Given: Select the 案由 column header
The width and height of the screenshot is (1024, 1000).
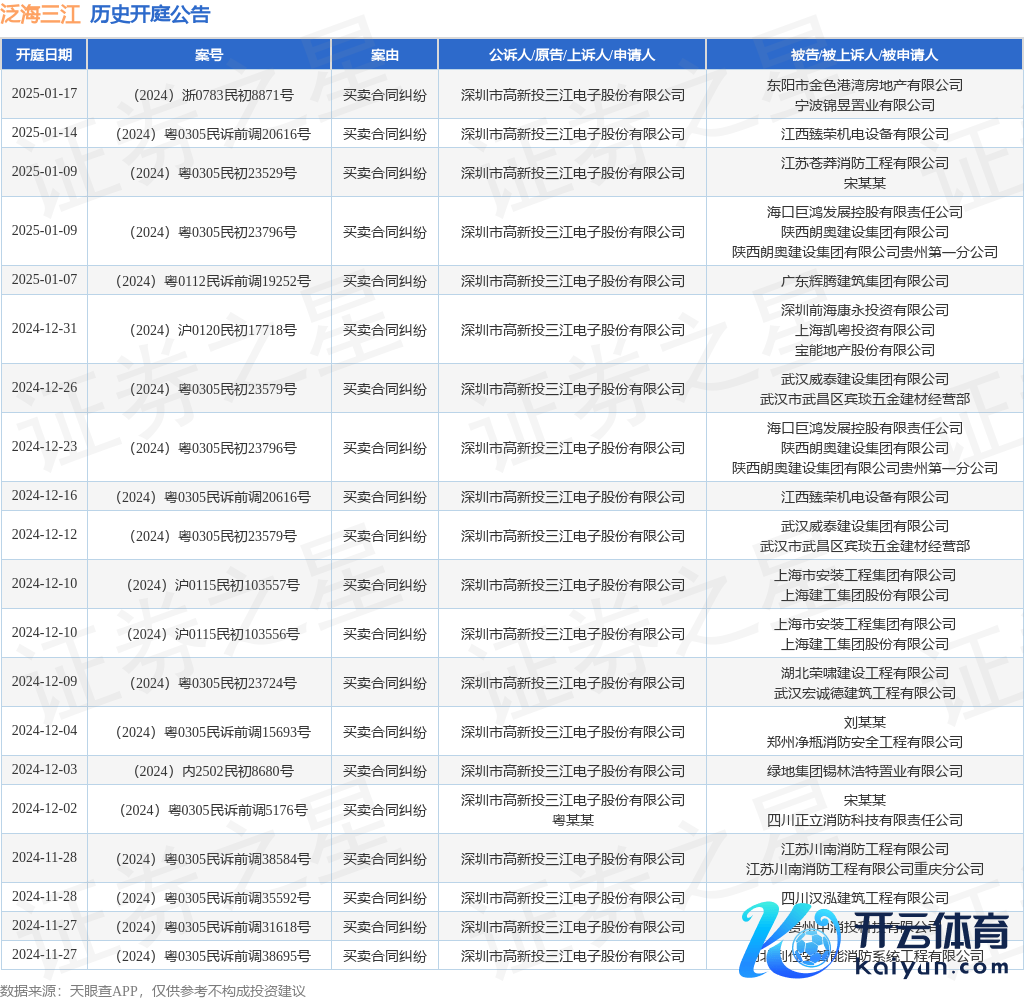Looking at the screenshot, I should (385, 55).
